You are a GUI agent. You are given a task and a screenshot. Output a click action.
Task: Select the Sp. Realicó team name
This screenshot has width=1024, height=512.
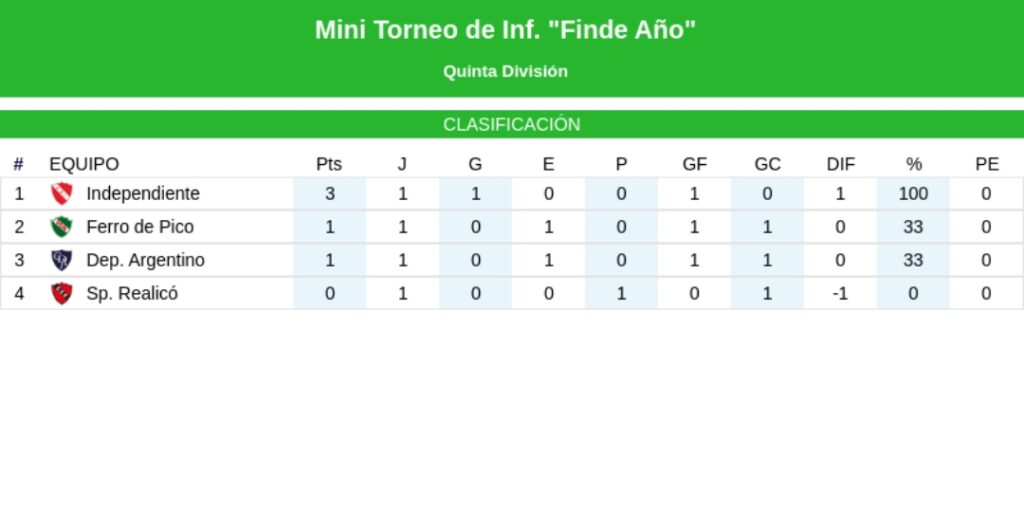(132, 294)
